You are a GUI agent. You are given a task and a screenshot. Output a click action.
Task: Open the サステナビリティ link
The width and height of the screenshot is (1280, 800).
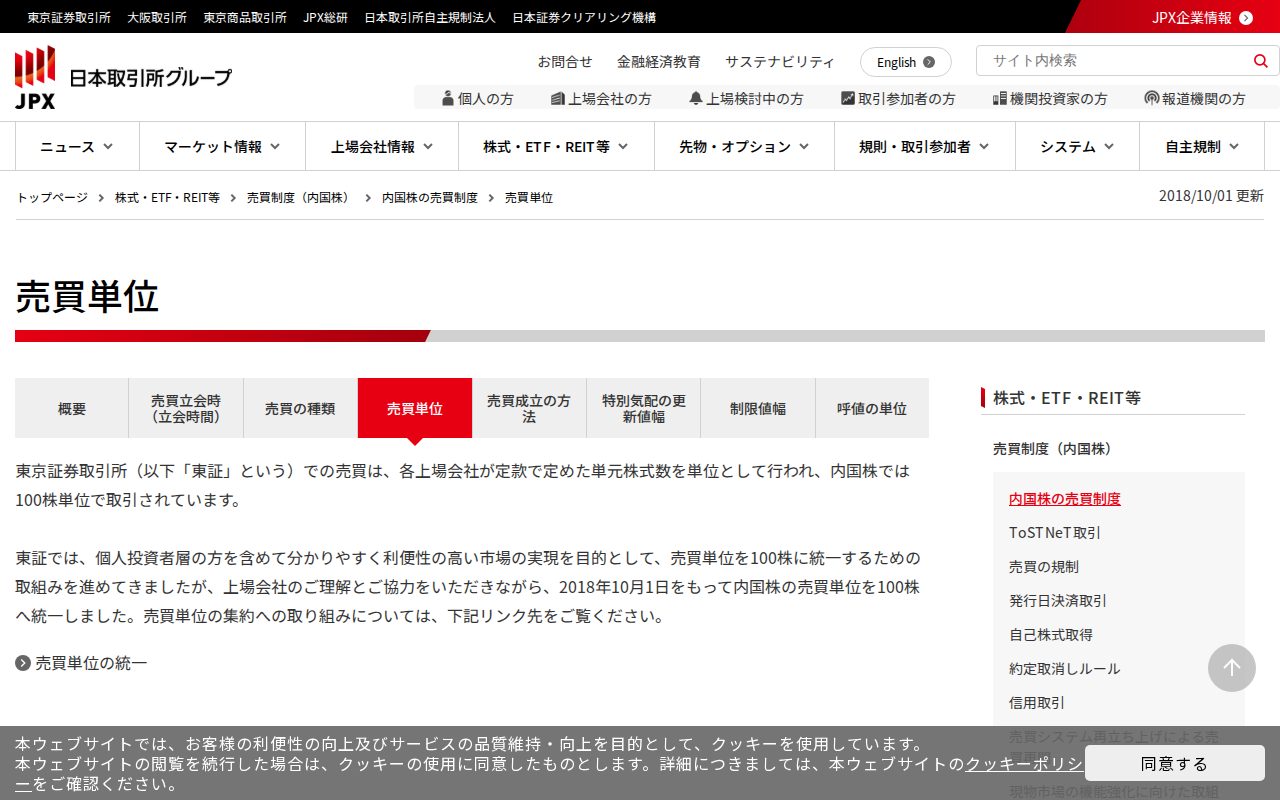(x=780, y=61)
